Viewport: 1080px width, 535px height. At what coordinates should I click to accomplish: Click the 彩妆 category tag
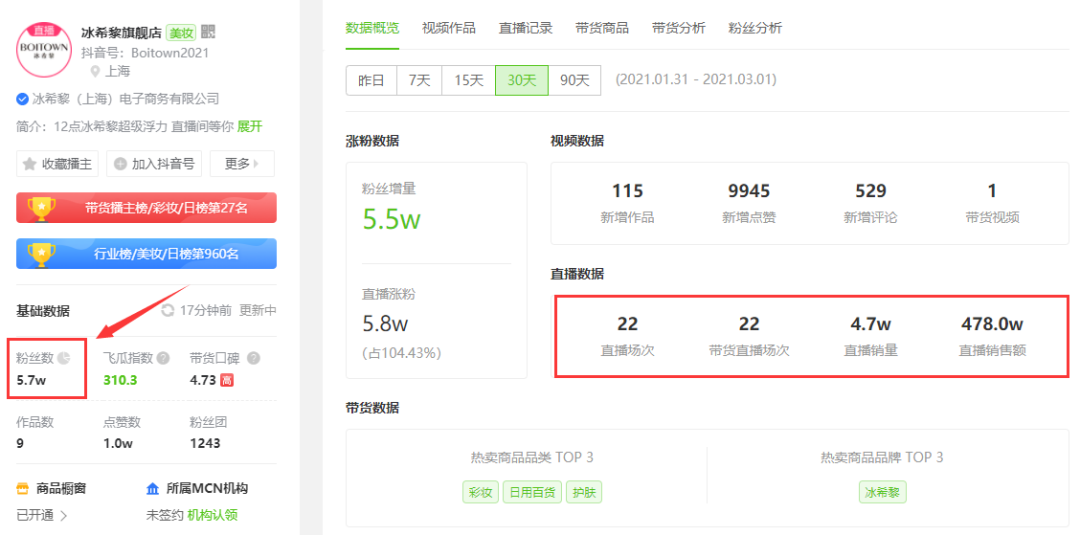coord(480,492)
